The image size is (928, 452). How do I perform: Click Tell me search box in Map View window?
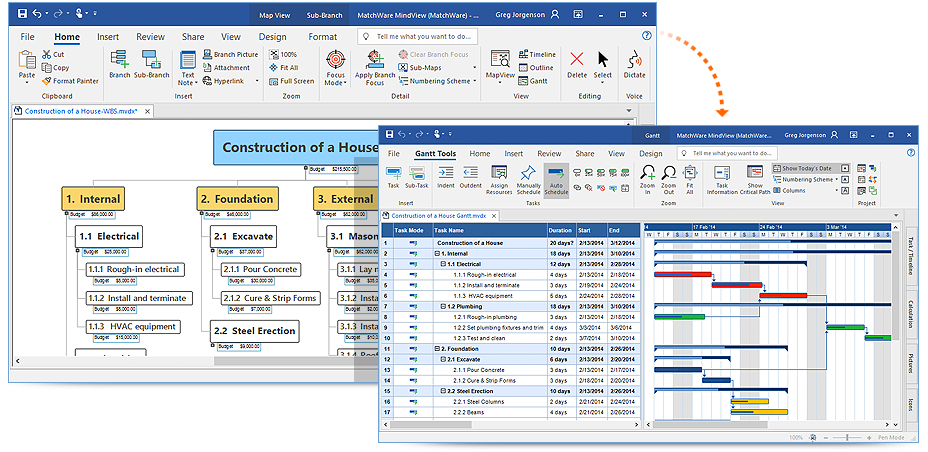click(x=417, y=36)
